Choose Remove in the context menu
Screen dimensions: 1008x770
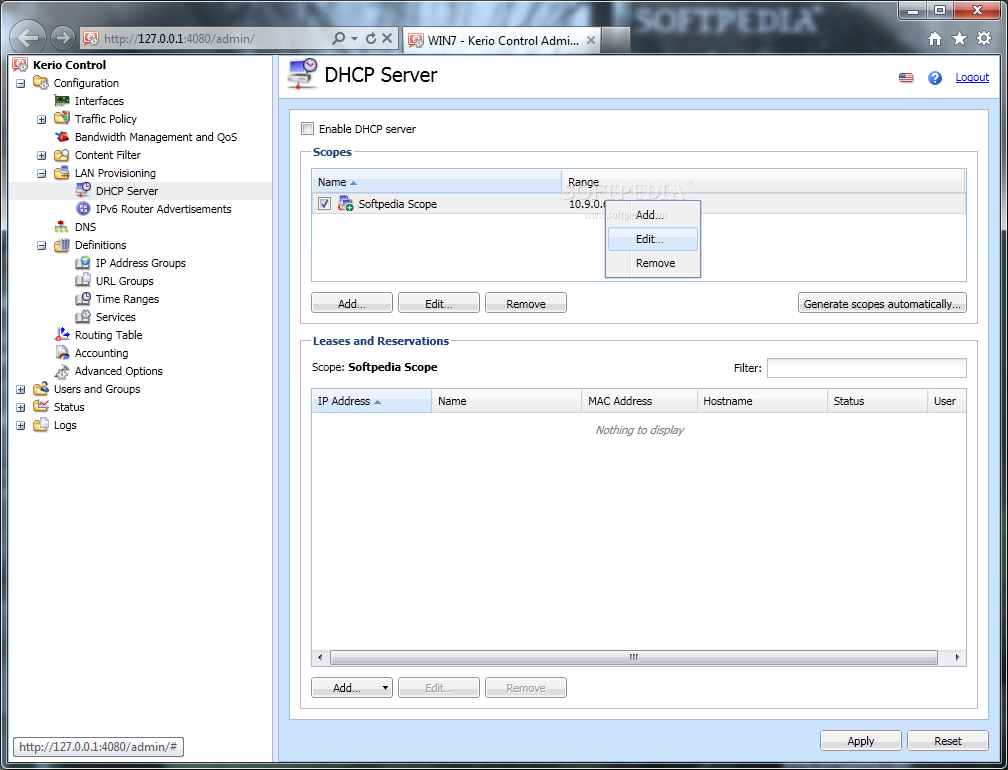[652, 263]
